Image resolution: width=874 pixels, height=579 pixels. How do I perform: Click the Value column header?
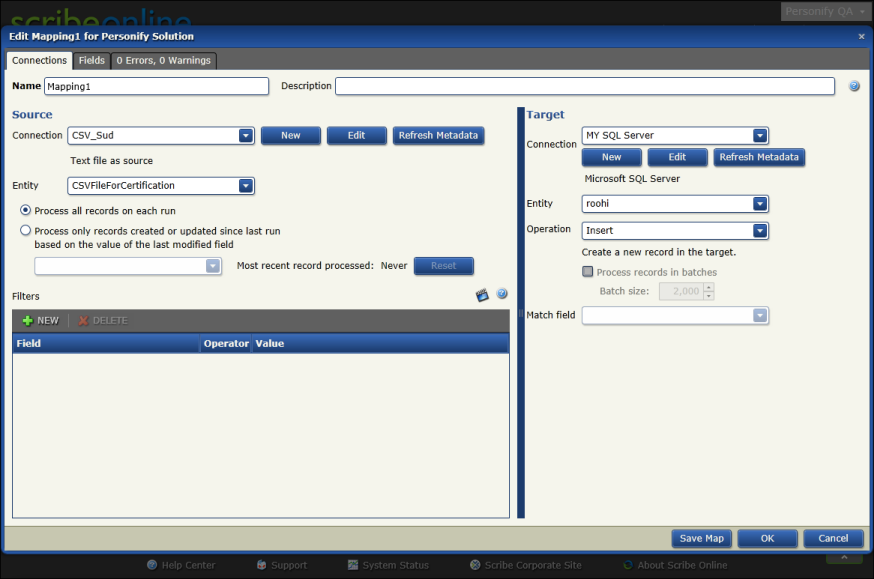click(x=381, y=344)
